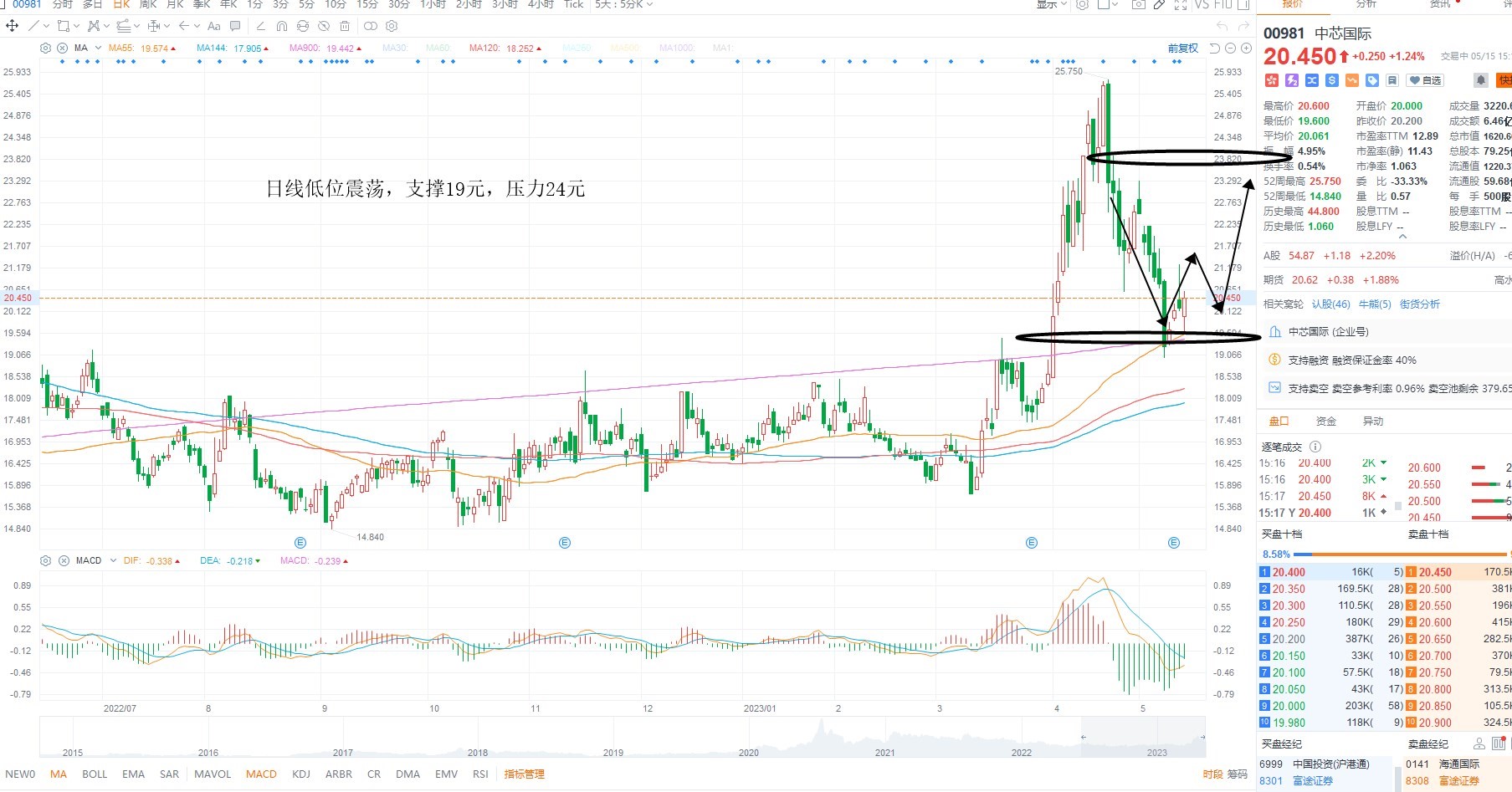
Task: Select the rectangle shape drawing tool
Action: [63, 25]
